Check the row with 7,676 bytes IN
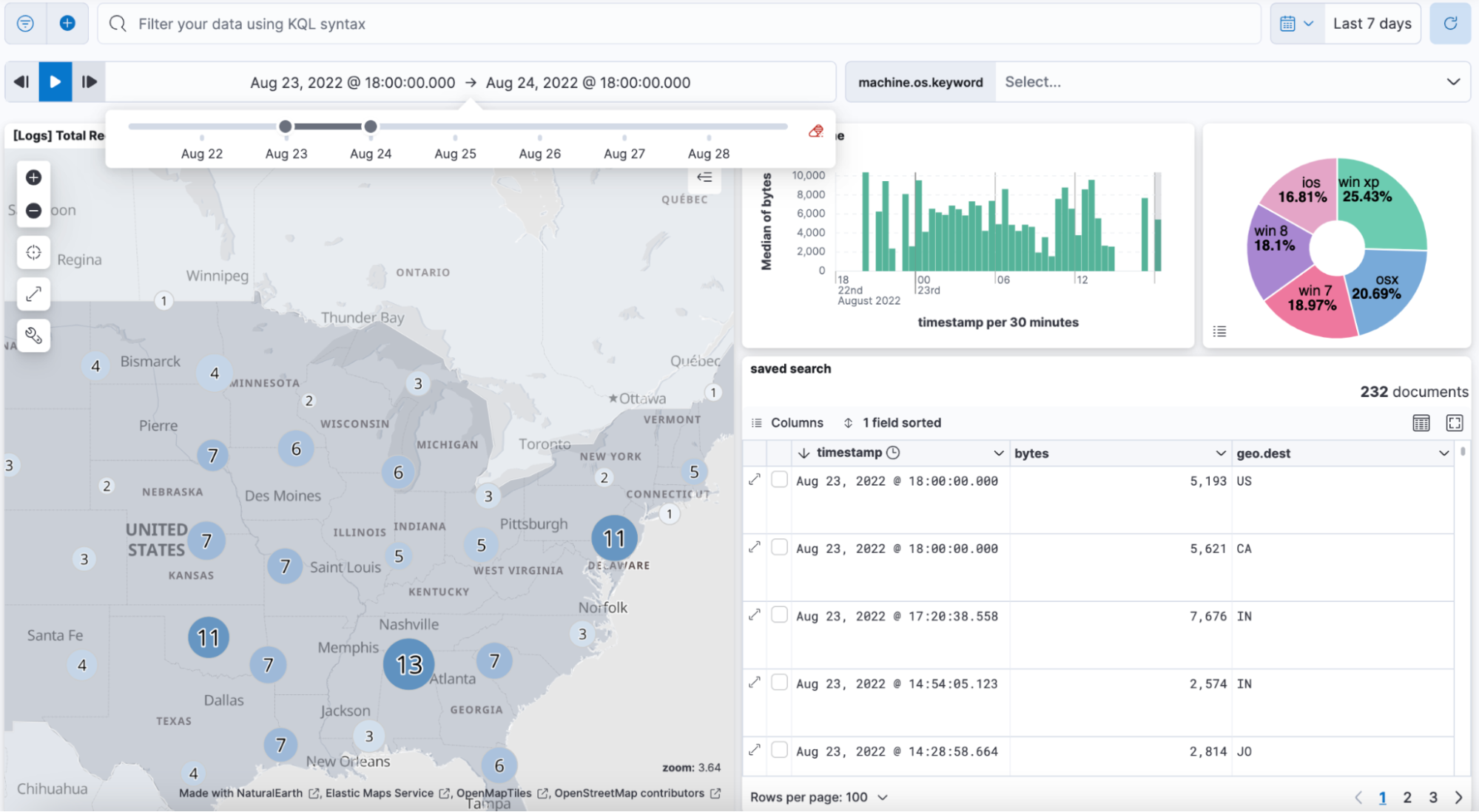The image size is (1479, 812). [x=779, y=615]
